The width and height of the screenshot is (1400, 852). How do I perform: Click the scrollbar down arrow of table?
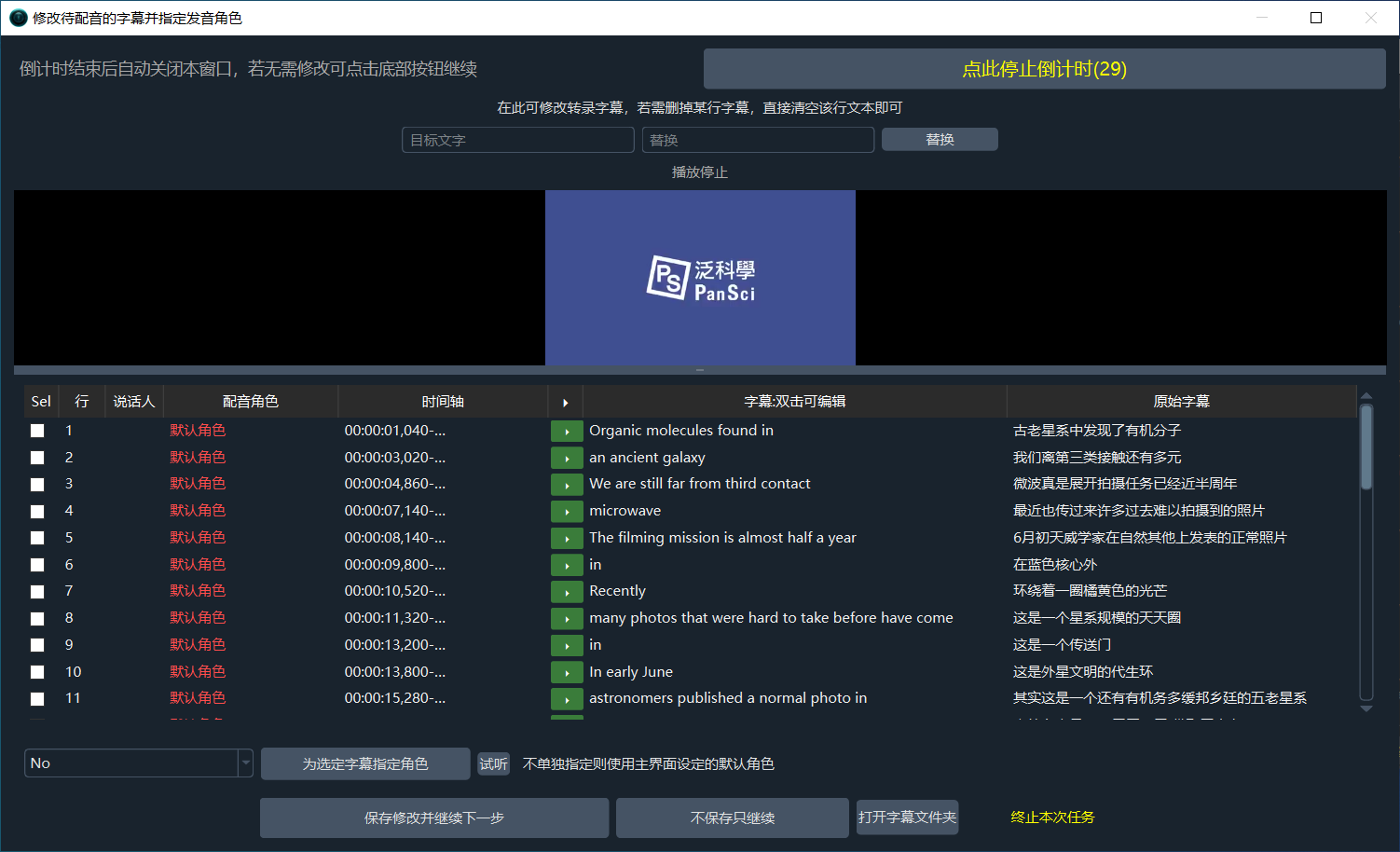pyautogui.click(x=1366, y=709)
